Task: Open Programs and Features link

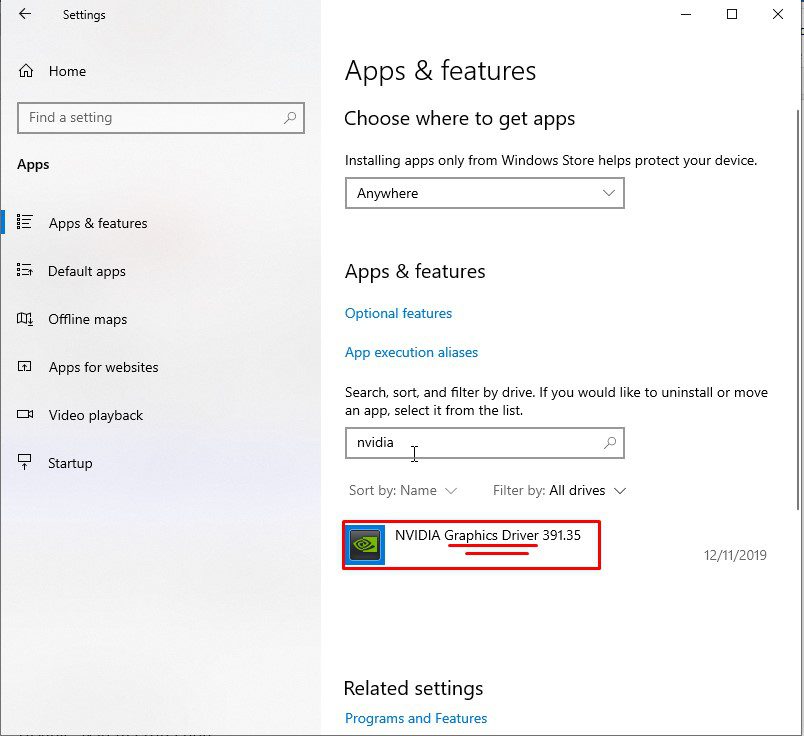Action: (x=416, y=718)
